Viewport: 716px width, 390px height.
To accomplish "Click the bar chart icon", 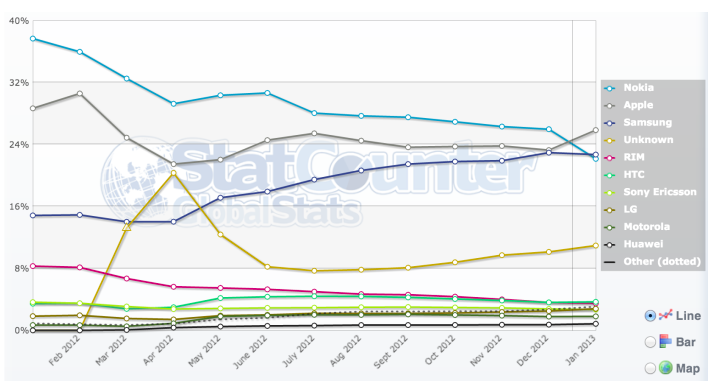I will (x=665, y=342).
